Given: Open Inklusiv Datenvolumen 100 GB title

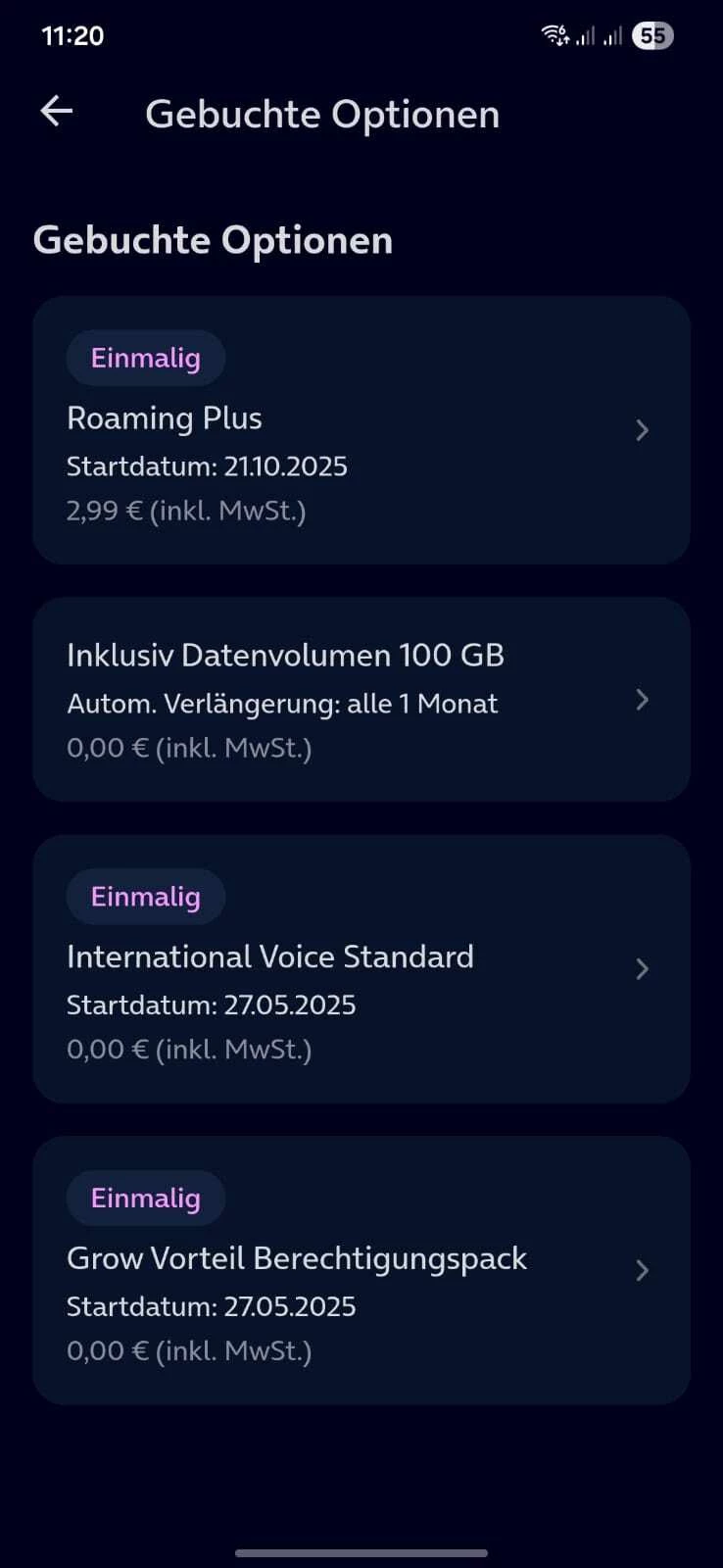Looking at the screenshot, I should pyautogui.click(x=285, y=655).
